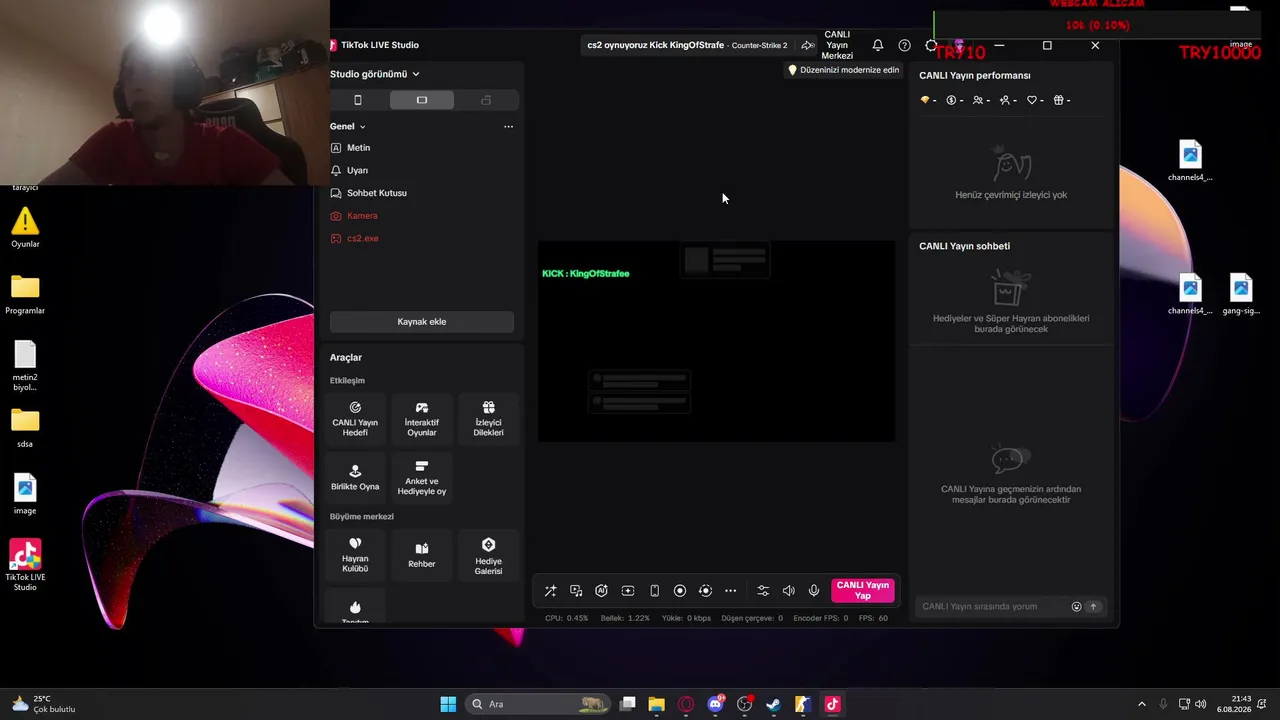Open the AI tool in the bottom toolbar
1280x720 pixels.
pyautogui.click(x=601, y=591)
